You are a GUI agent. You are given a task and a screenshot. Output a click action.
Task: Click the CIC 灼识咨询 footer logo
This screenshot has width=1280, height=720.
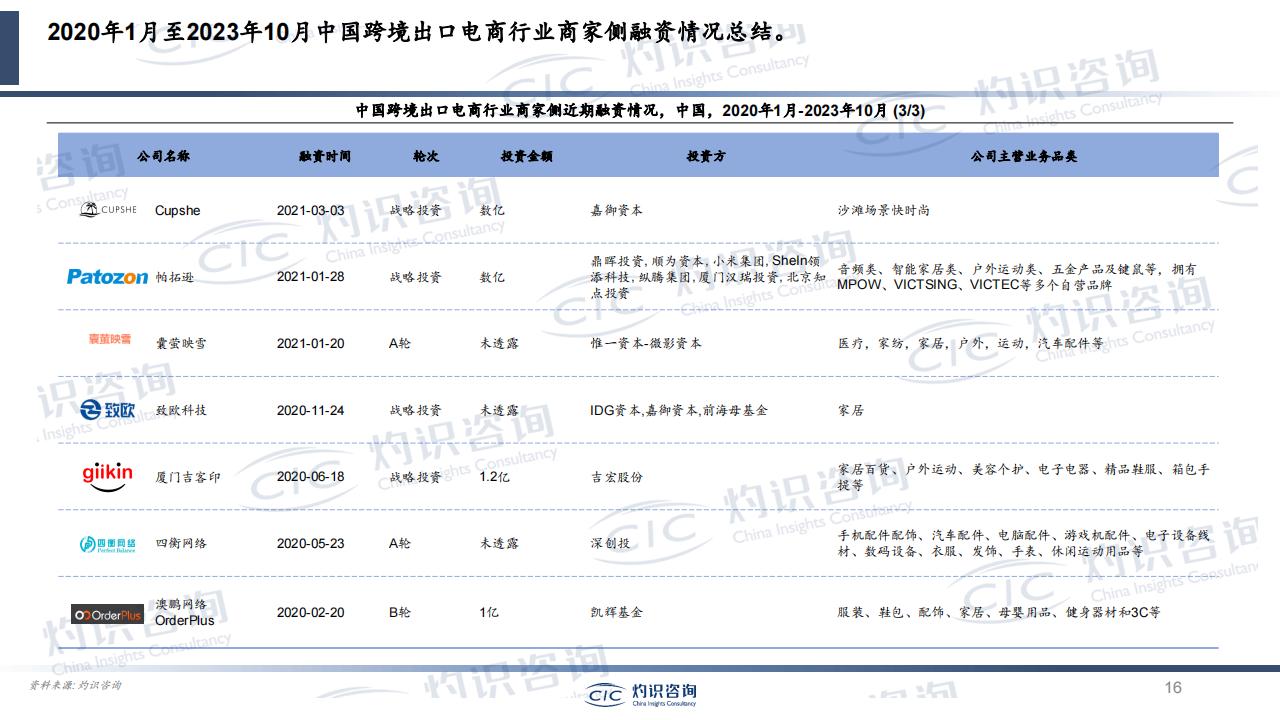tap(640, 694)
